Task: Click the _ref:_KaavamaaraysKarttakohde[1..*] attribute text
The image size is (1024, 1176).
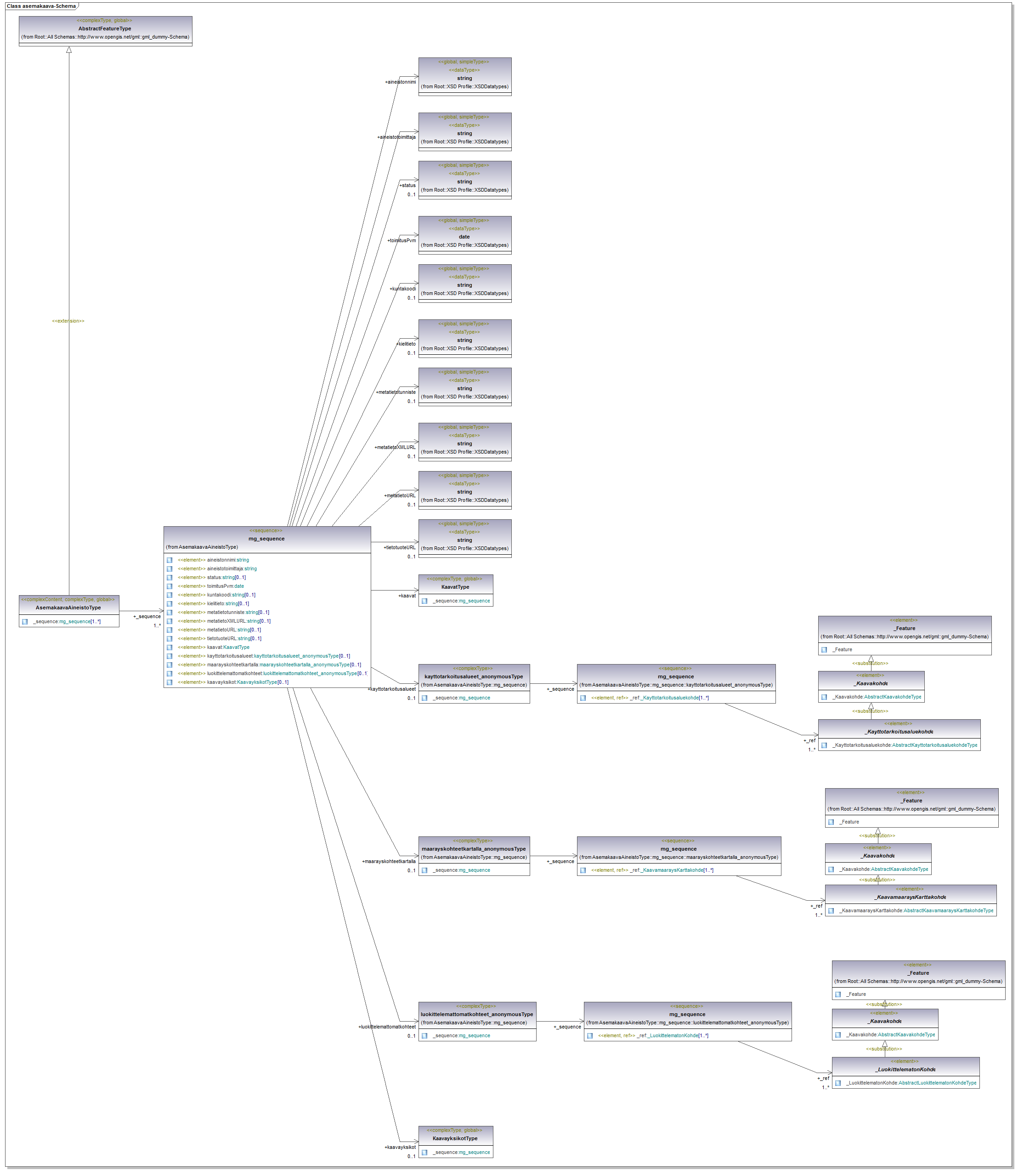Action: (672, 871)
